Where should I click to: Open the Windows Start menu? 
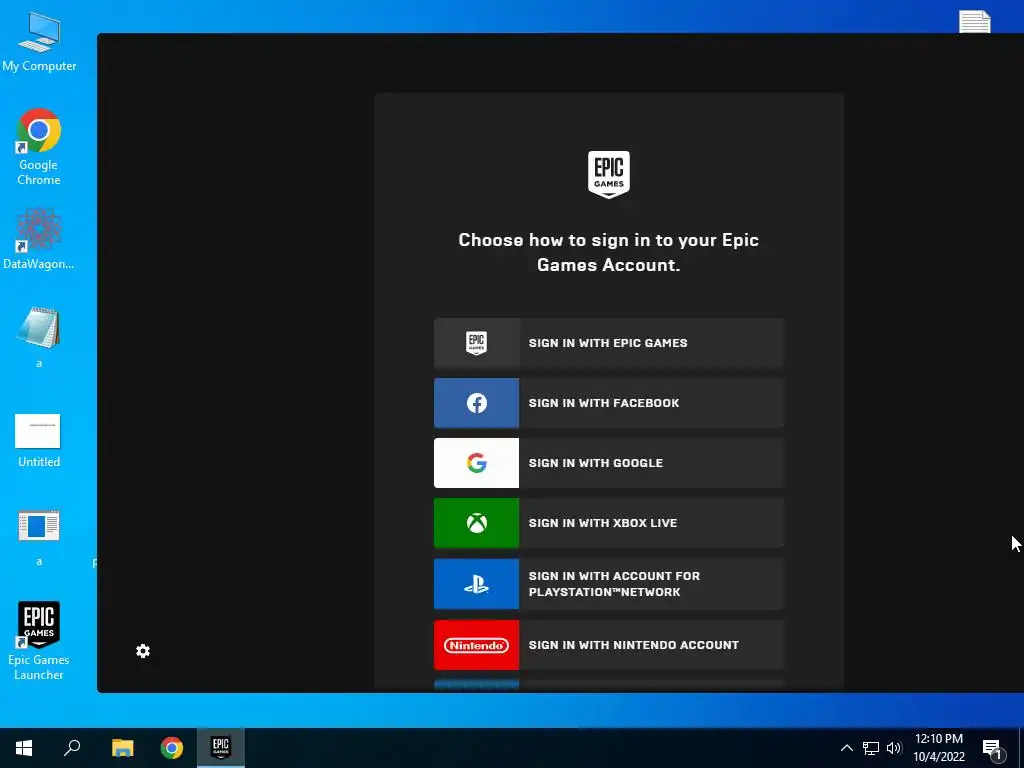coord(24,748)
